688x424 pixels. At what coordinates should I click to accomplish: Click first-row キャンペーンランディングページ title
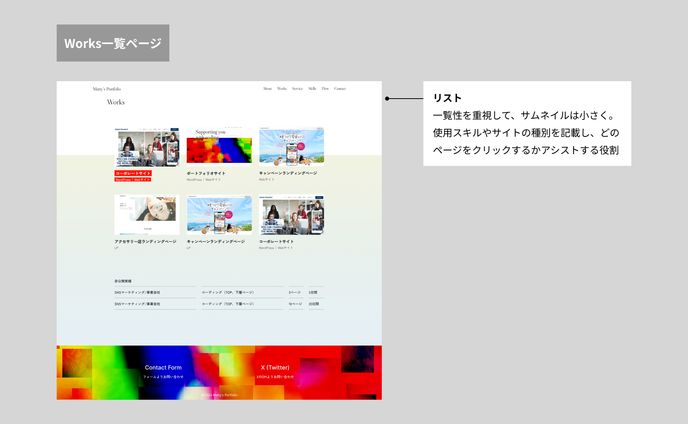pyautogui.click(x=288, y=173)
